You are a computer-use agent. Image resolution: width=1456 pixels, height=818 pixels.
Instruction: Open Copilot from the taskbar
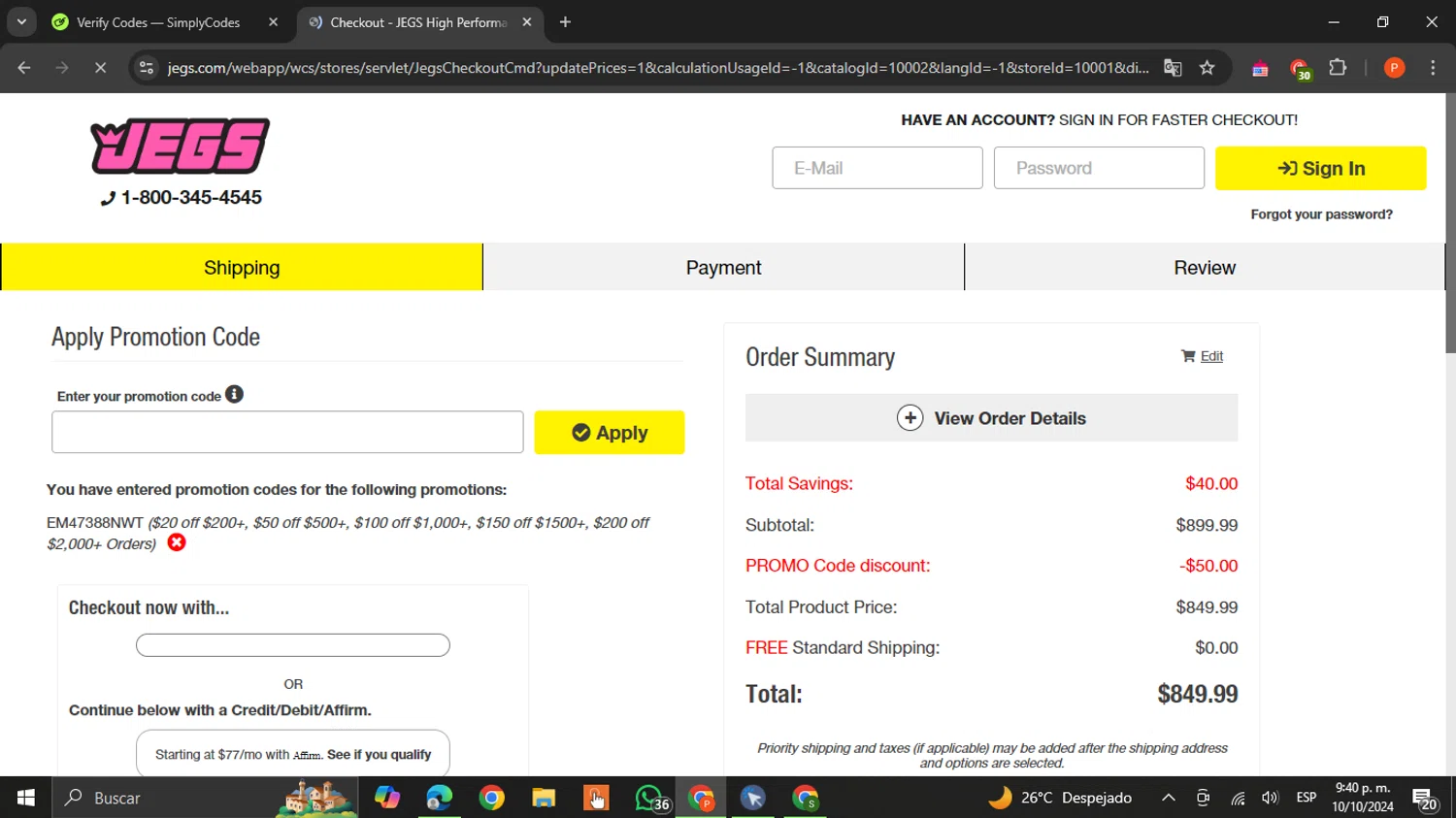click(387, 798)
